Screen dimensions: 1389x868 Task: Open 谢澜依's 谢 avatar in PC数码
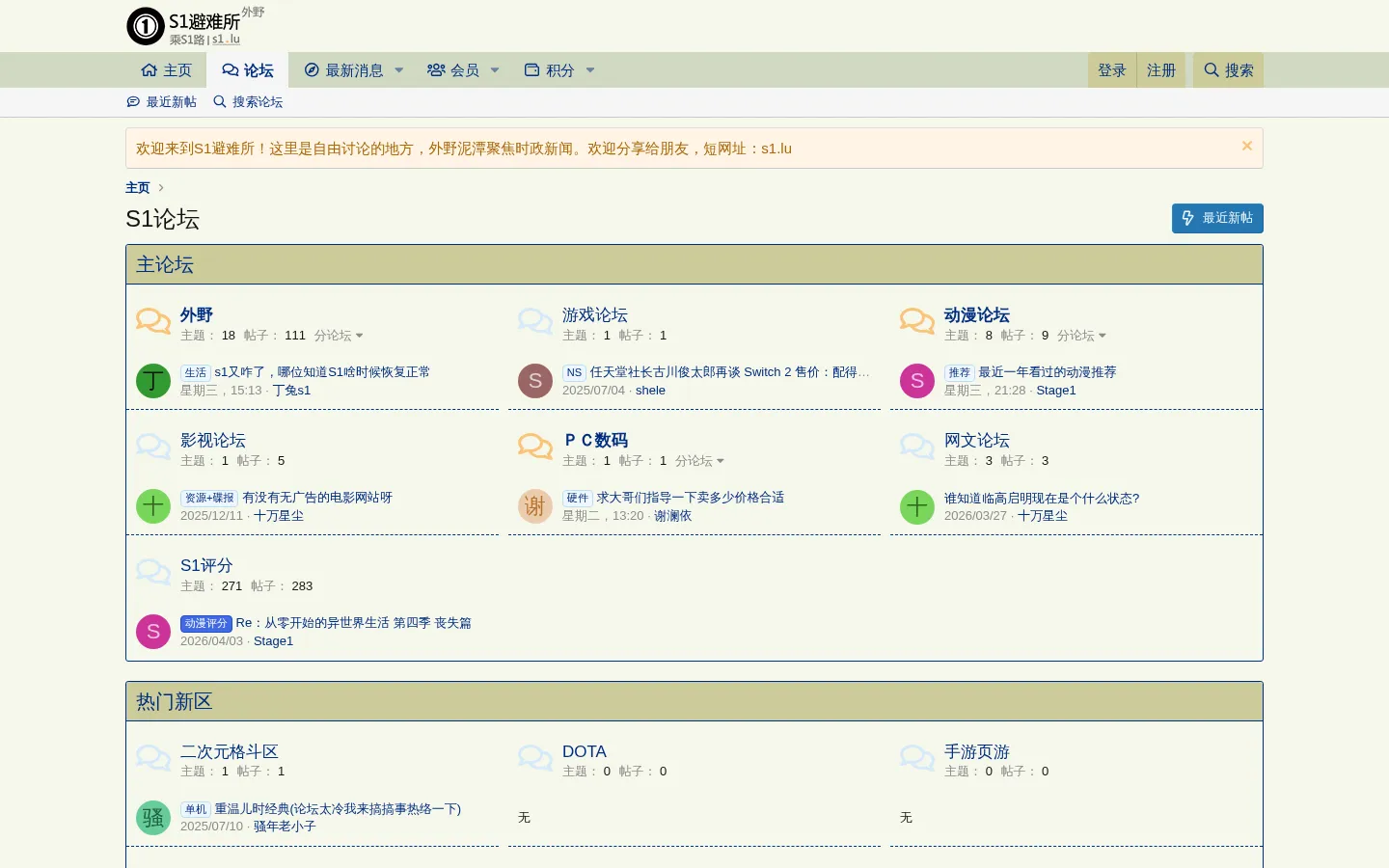(535, 506)
